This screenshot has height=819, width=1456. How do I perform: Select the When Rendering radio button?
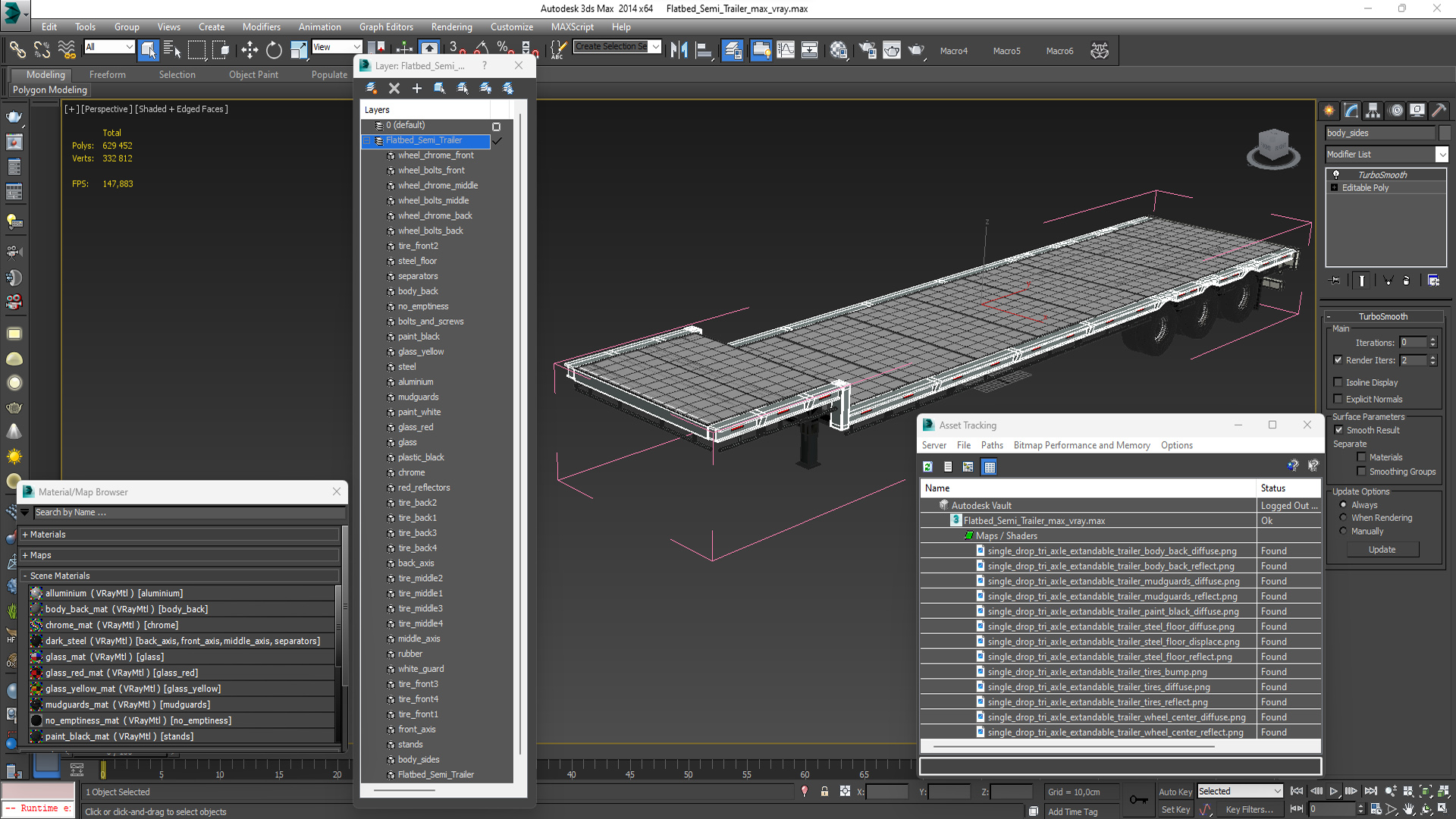pyautogui.click(x=1343, y=517)
